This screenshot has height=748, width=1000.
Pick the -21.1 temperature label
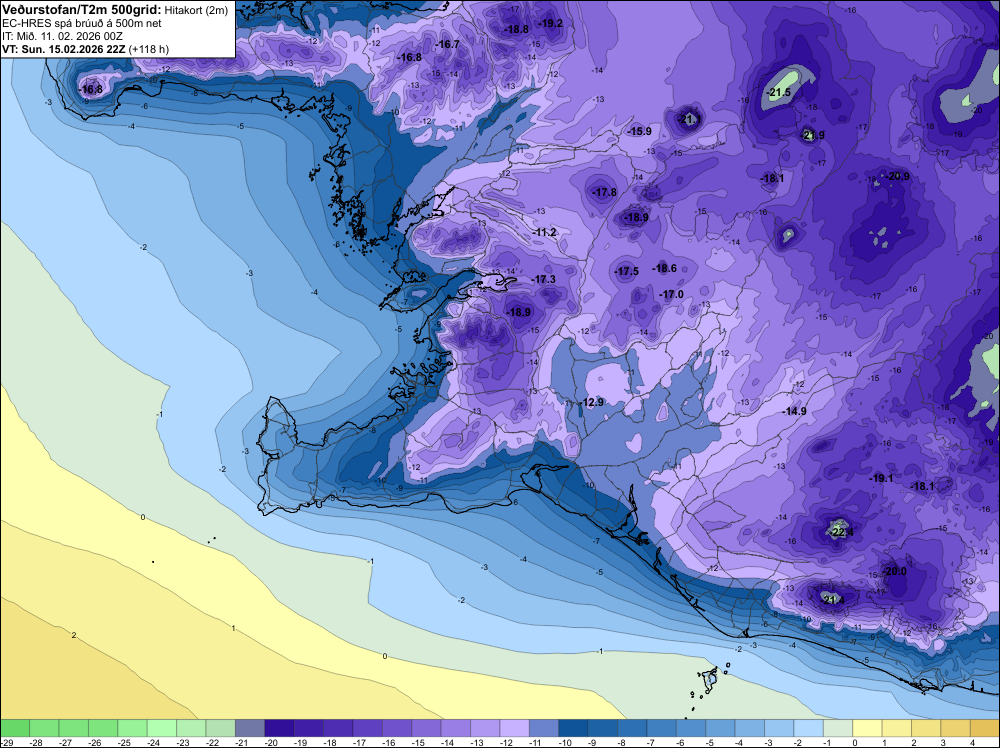[x=689, y=119]
